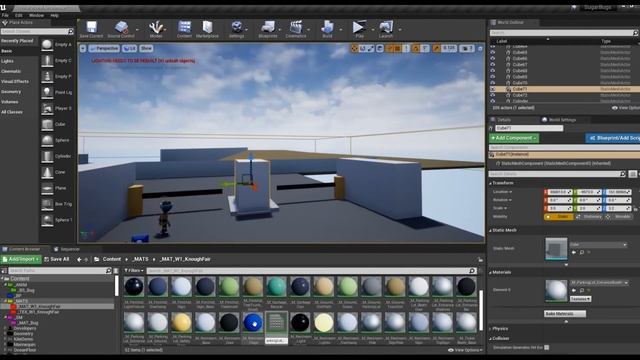Click the Add/Import button
This screenshot has width=640, height=360.
point(21,260)
